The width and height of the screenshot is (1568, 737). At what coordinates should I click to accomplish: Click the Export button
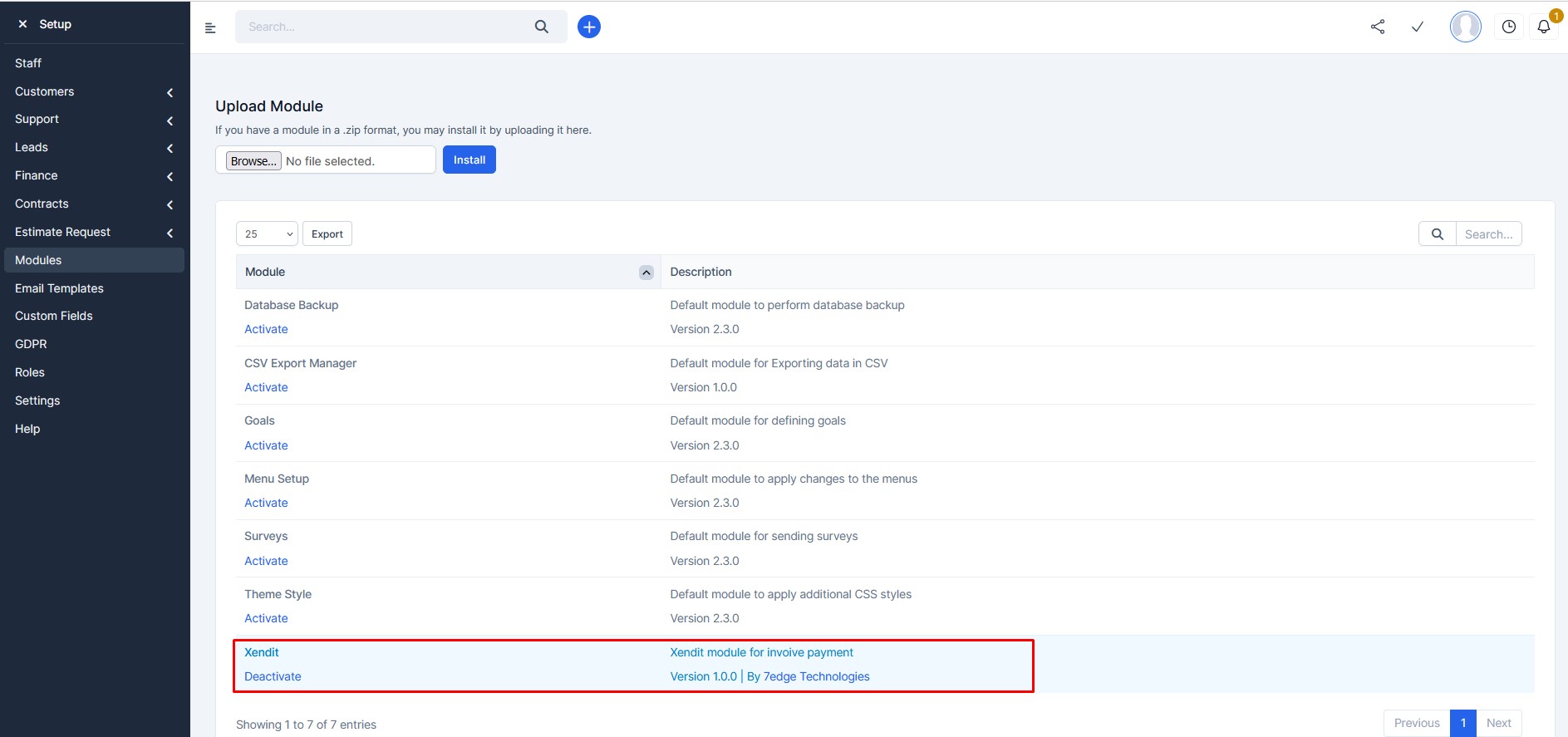click(327, 234)
